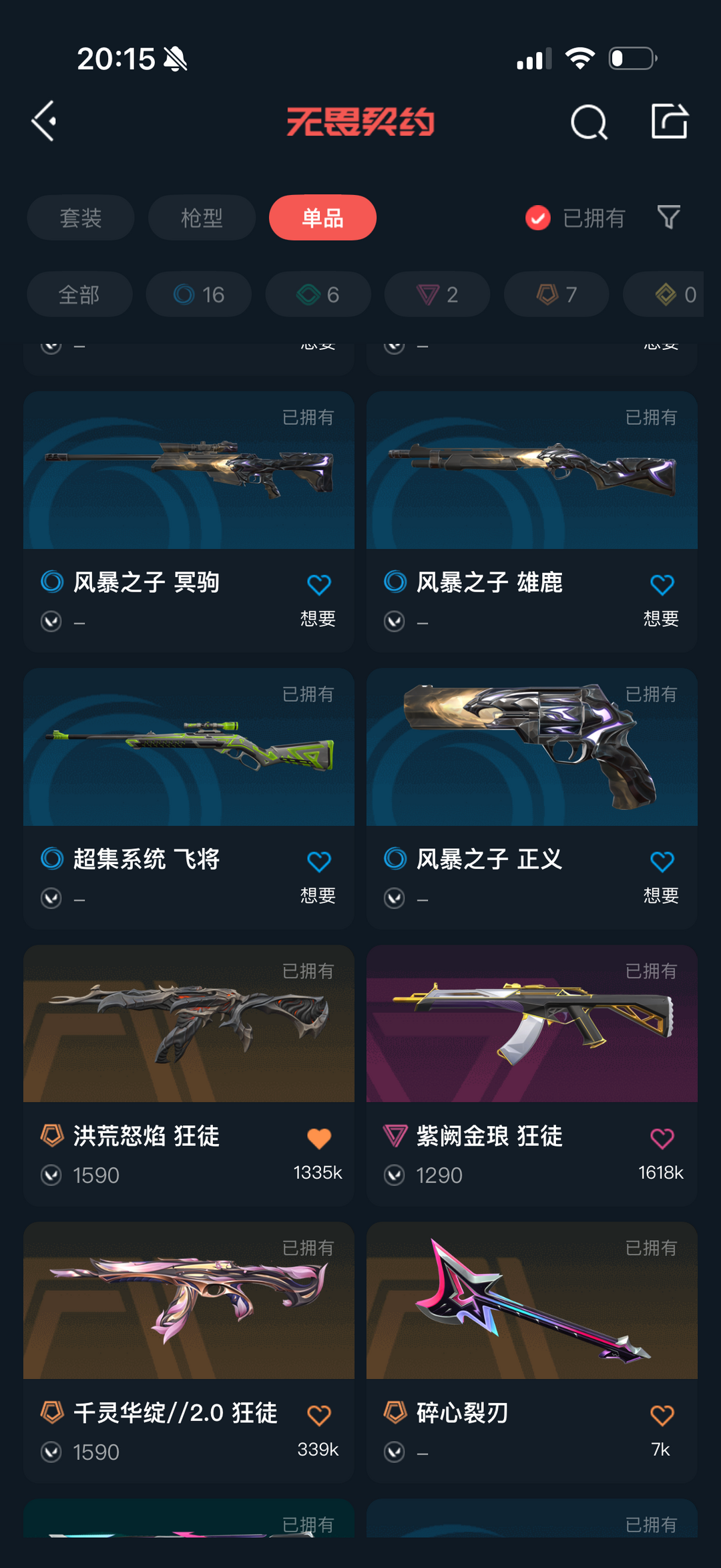Tap heart icon on 风暴之子 正义

tap(662, 861)
